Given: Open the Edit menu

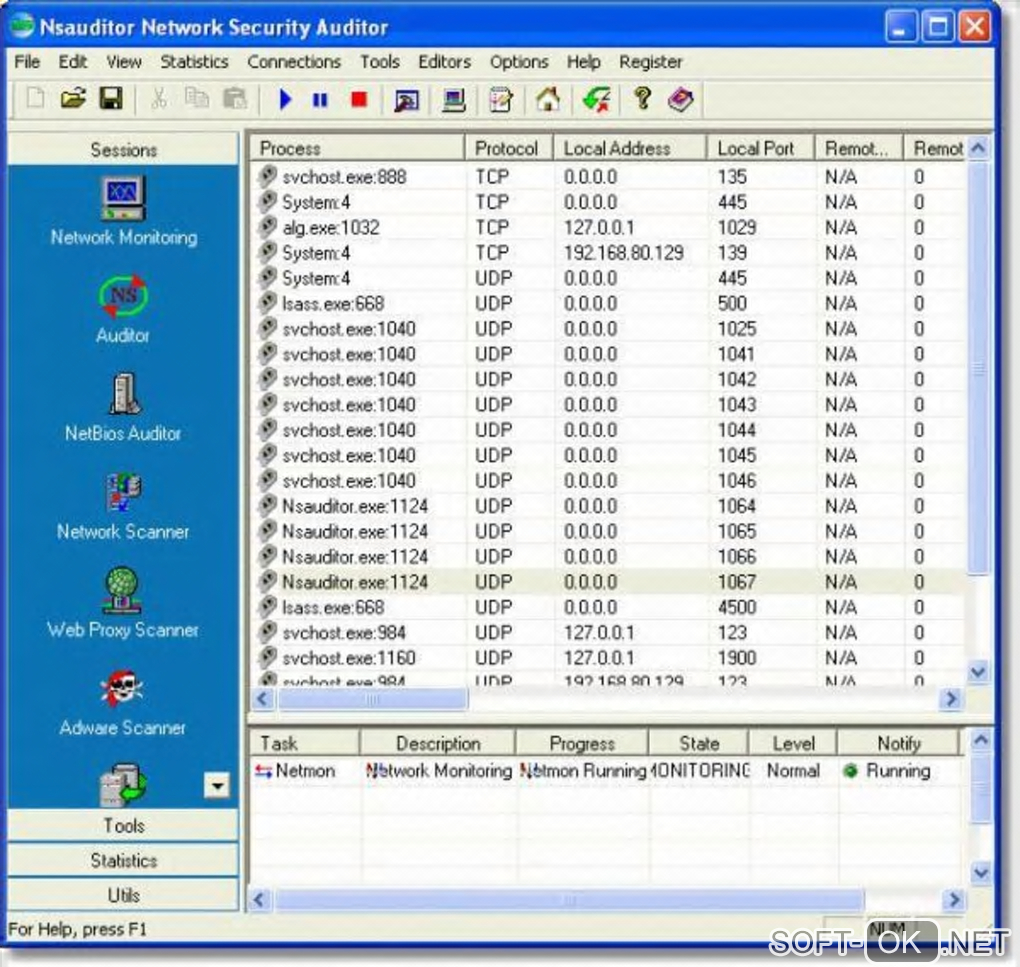Looking at the screenshot, I should (x=72, y=62).
